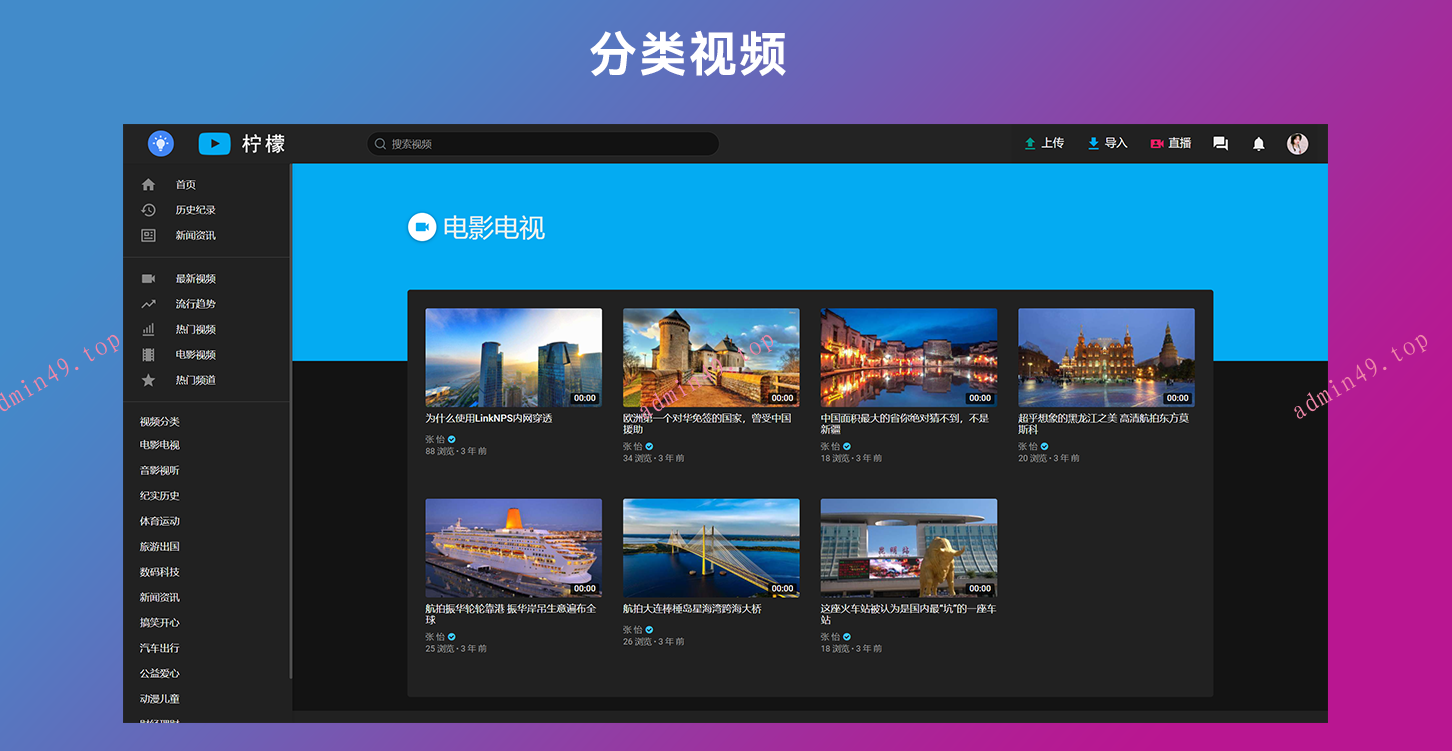Click the 上传 upload button

pos(1044,143)
